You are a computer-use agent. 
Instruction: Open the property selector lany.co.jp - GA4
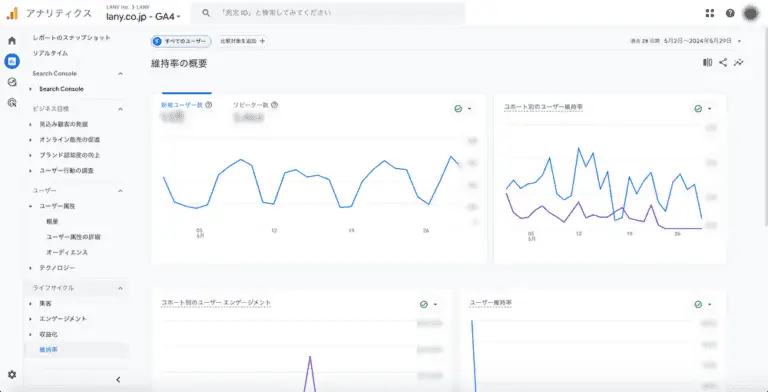click(x=144, y=16)
